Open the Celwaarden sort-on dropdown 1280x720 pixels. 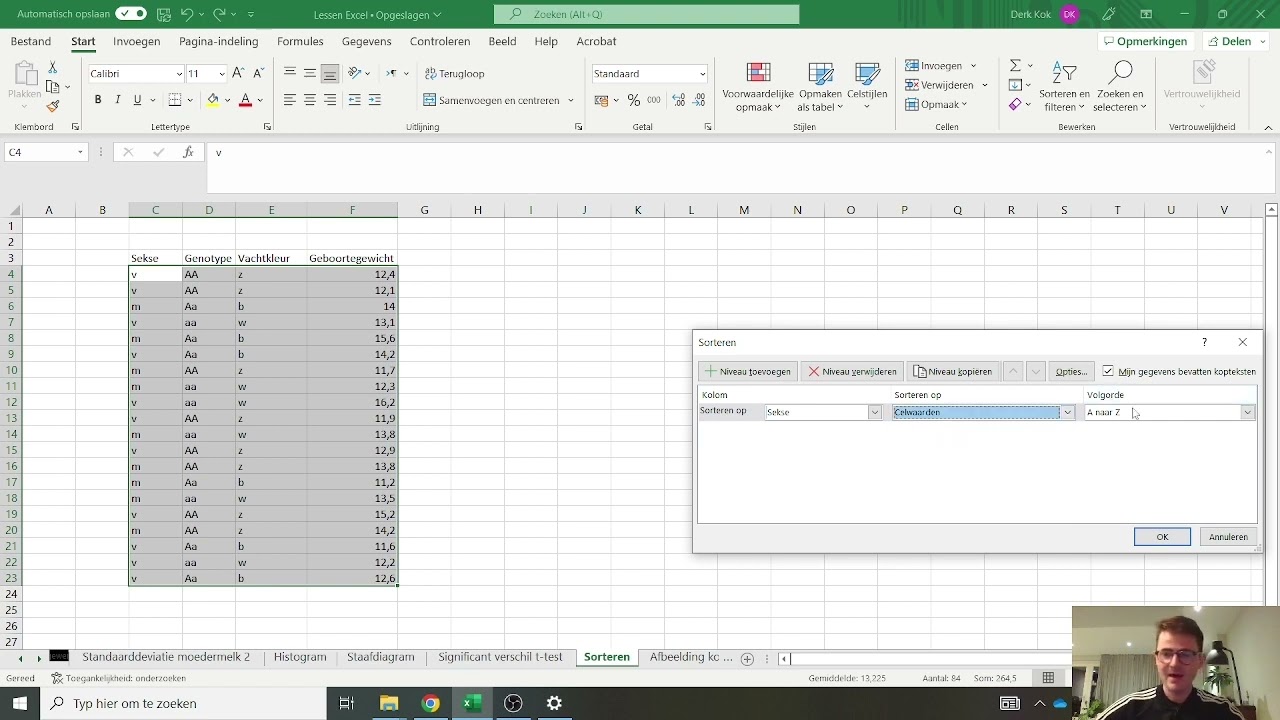(x=1067, y=412)
